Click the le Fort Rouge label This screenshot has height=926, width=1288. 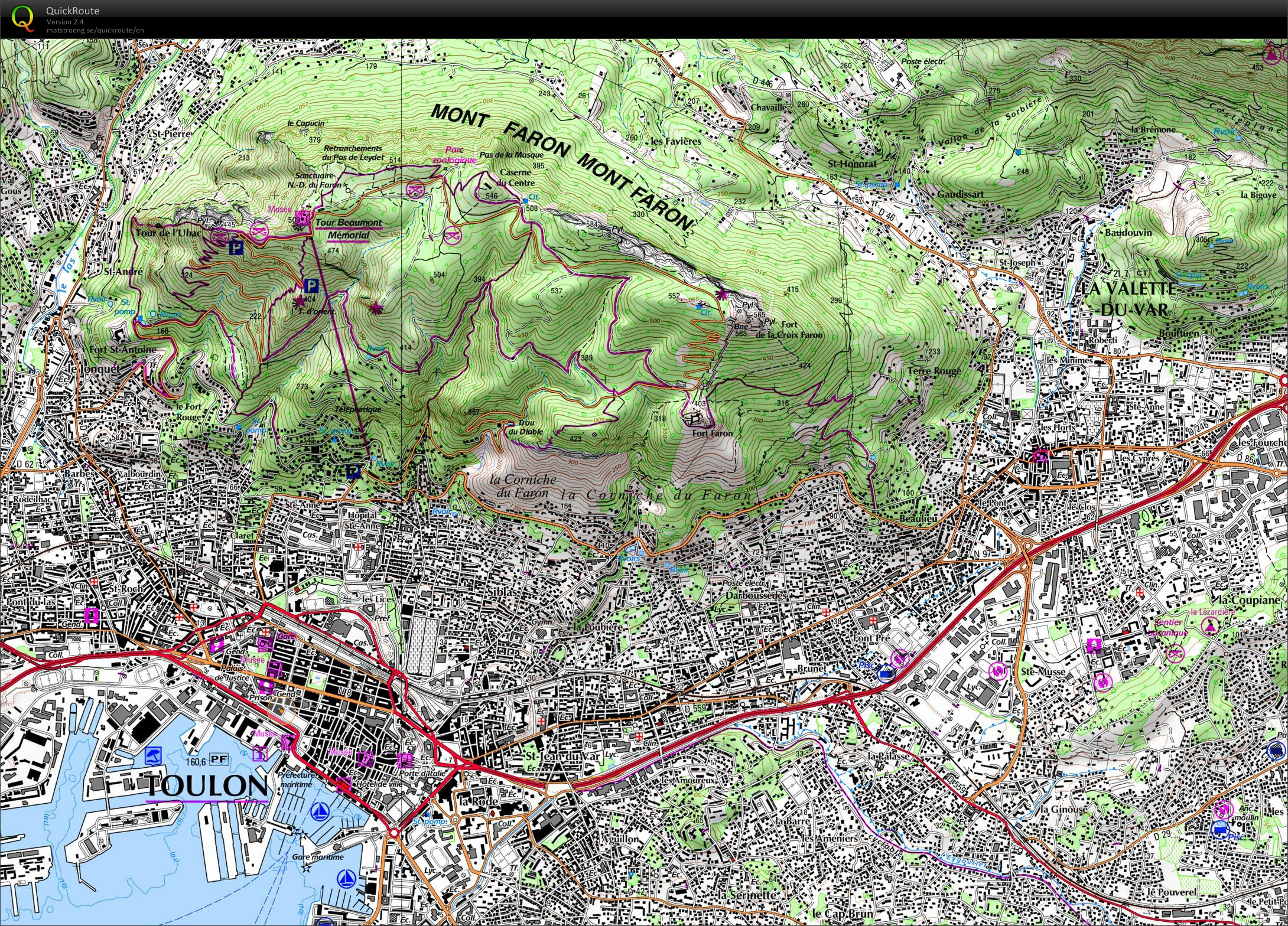(188, 412)
